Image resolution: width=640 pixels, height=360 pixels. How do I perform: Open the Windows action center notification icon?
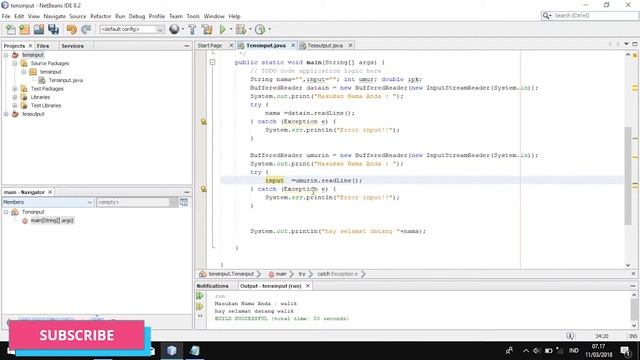625,351
